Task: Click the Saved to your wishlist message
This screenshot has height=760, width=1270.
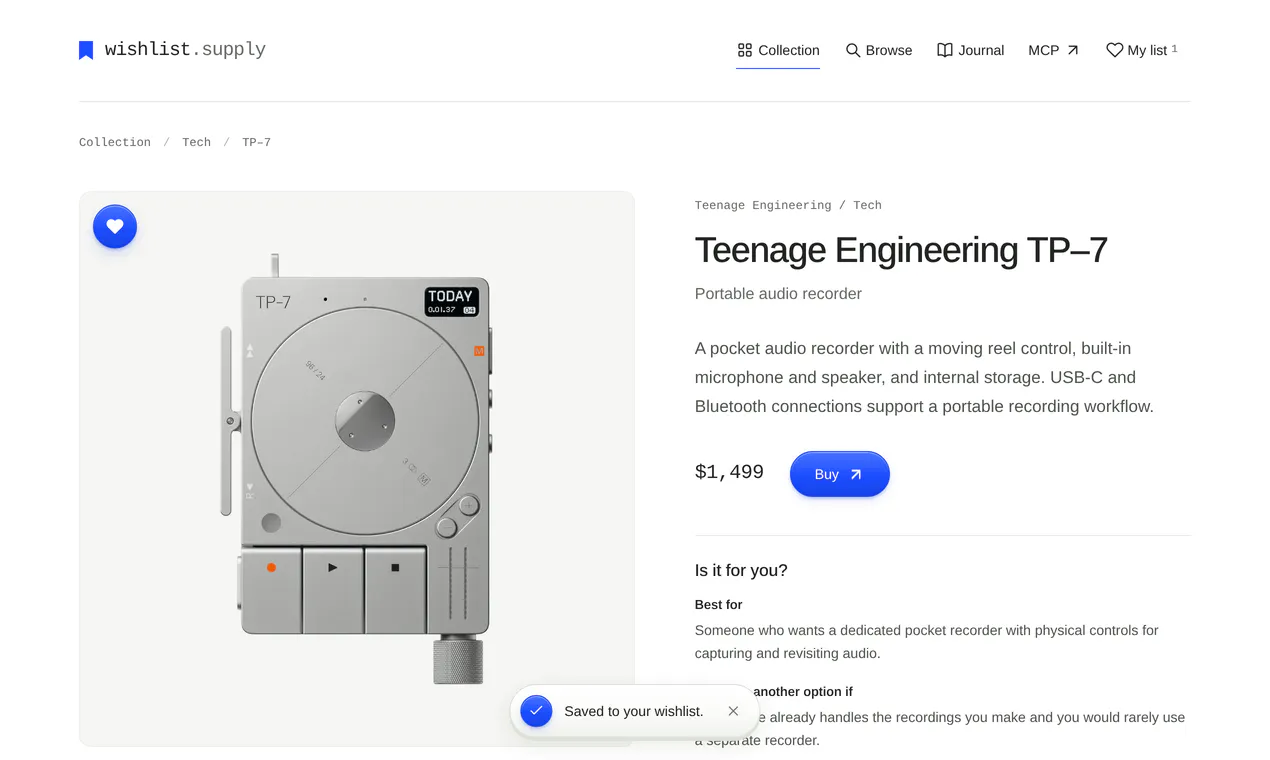Action: [634, 711]
